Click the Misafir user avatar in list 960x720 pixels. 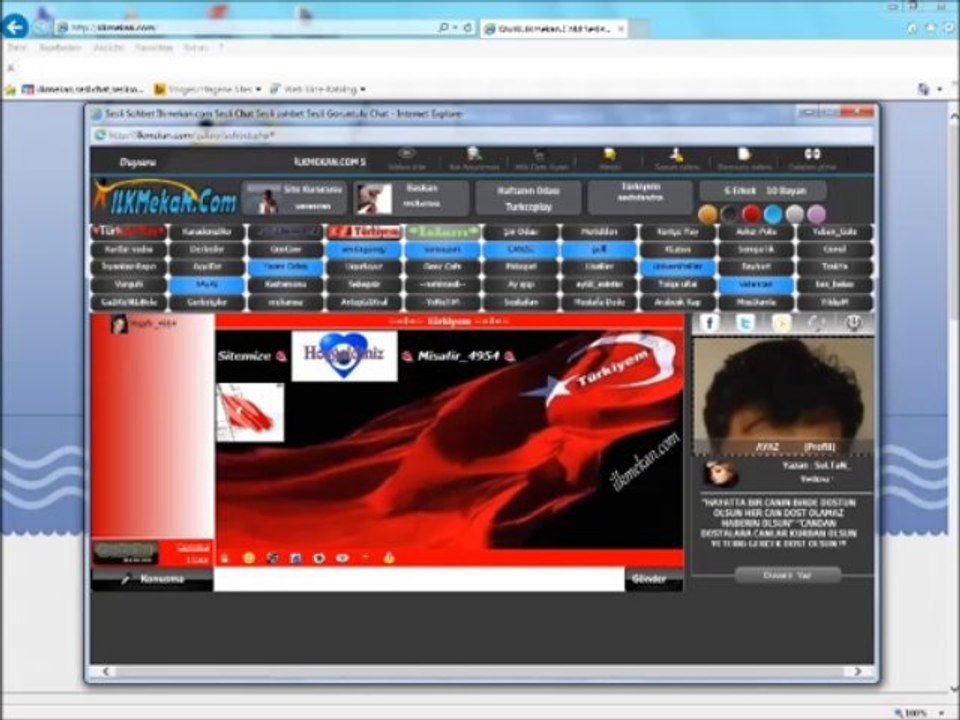[x=119, y=324]
